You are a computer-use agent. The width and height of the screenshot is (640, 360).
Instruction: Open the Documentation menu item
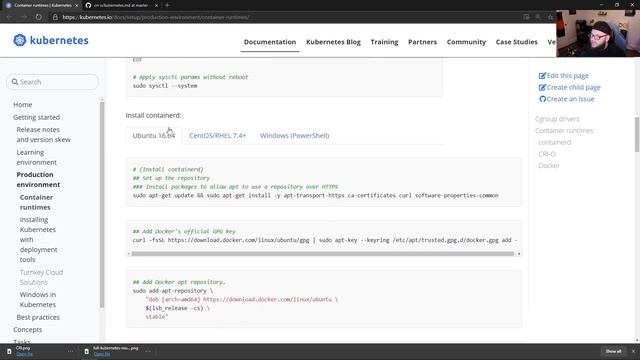pyautogui.click(x=270, y=42)
